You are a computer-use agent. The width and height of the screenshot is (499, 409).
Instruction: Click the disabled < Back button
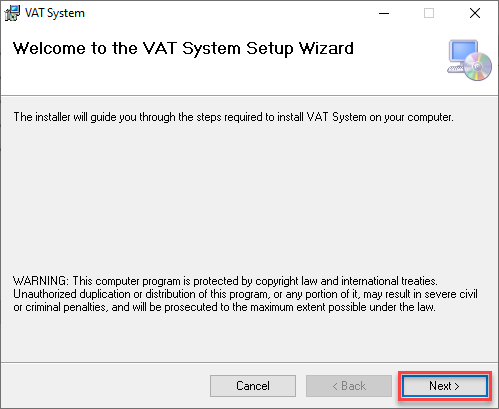(349, 386)
